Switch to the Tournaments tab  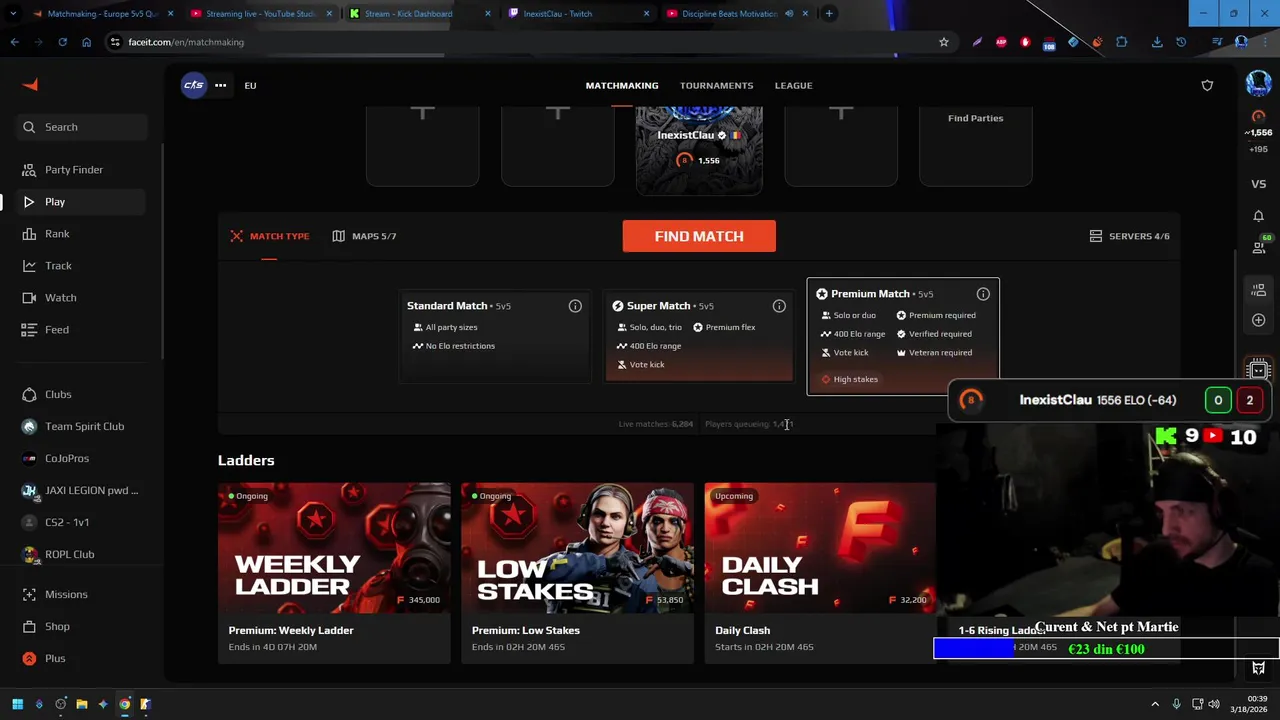click(x=717, y=85)
